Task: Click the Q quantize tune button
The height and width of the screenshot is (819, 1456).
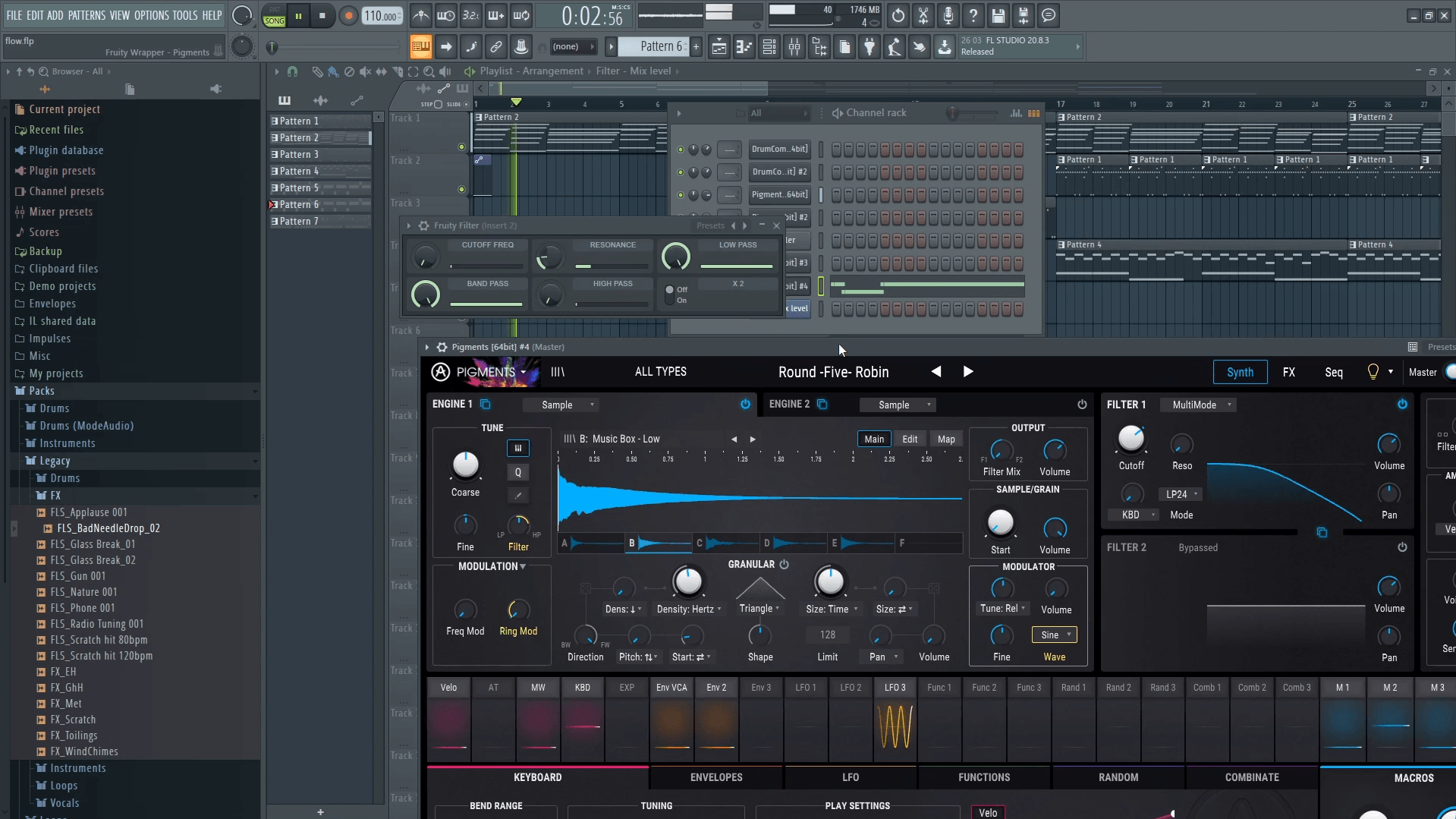Action: [518, 472]
